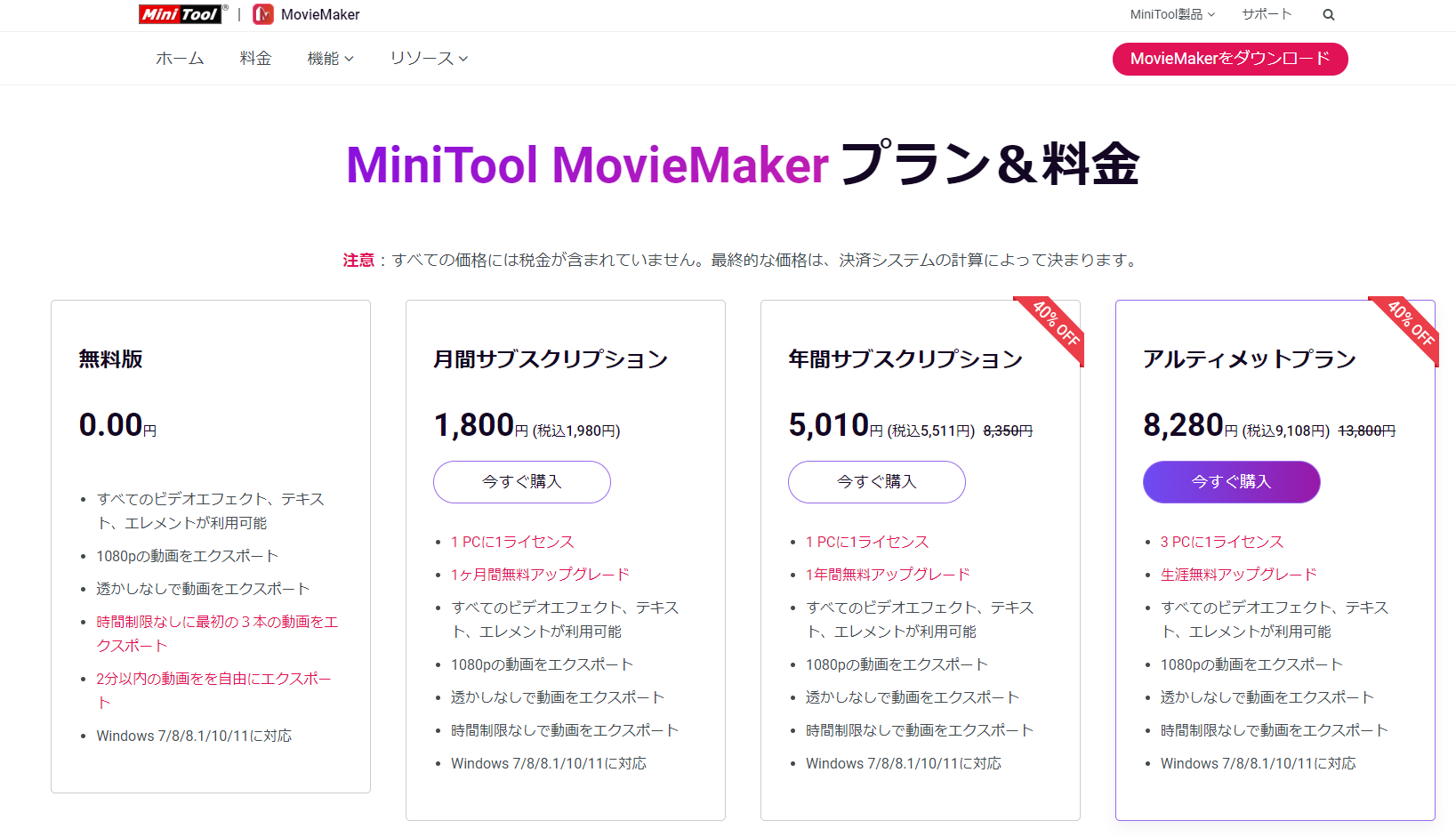Image resolution: width=1456 pixels, height=837 pixels.
Task: Click the struck-through 8,350円 price
Action: pyautogui.click(x=1008, y=431)
